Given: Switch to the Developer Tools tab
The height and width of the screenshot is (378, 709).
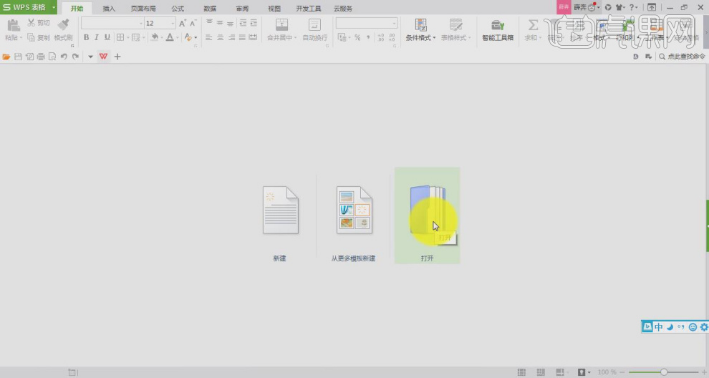Looking at the screenshot, I should tap(308, 8).
